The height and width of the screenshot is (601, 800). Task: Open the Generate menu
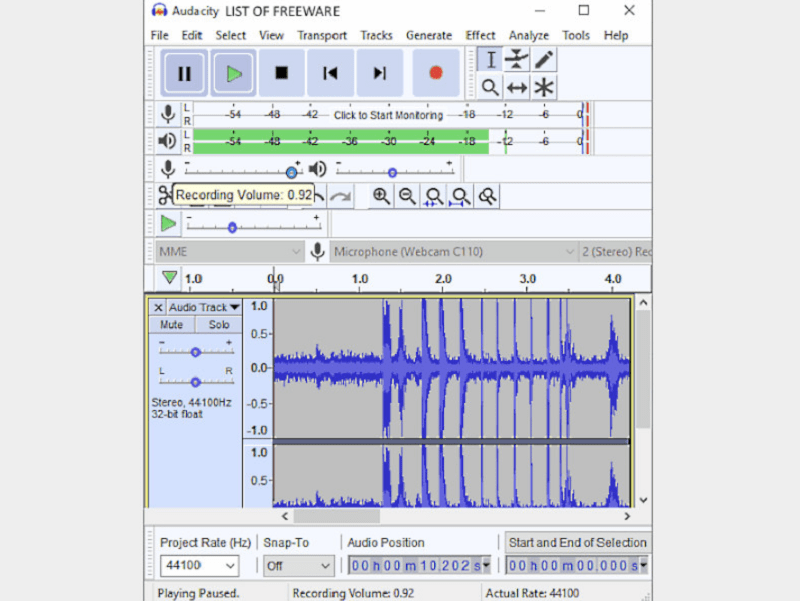[429, 35]
